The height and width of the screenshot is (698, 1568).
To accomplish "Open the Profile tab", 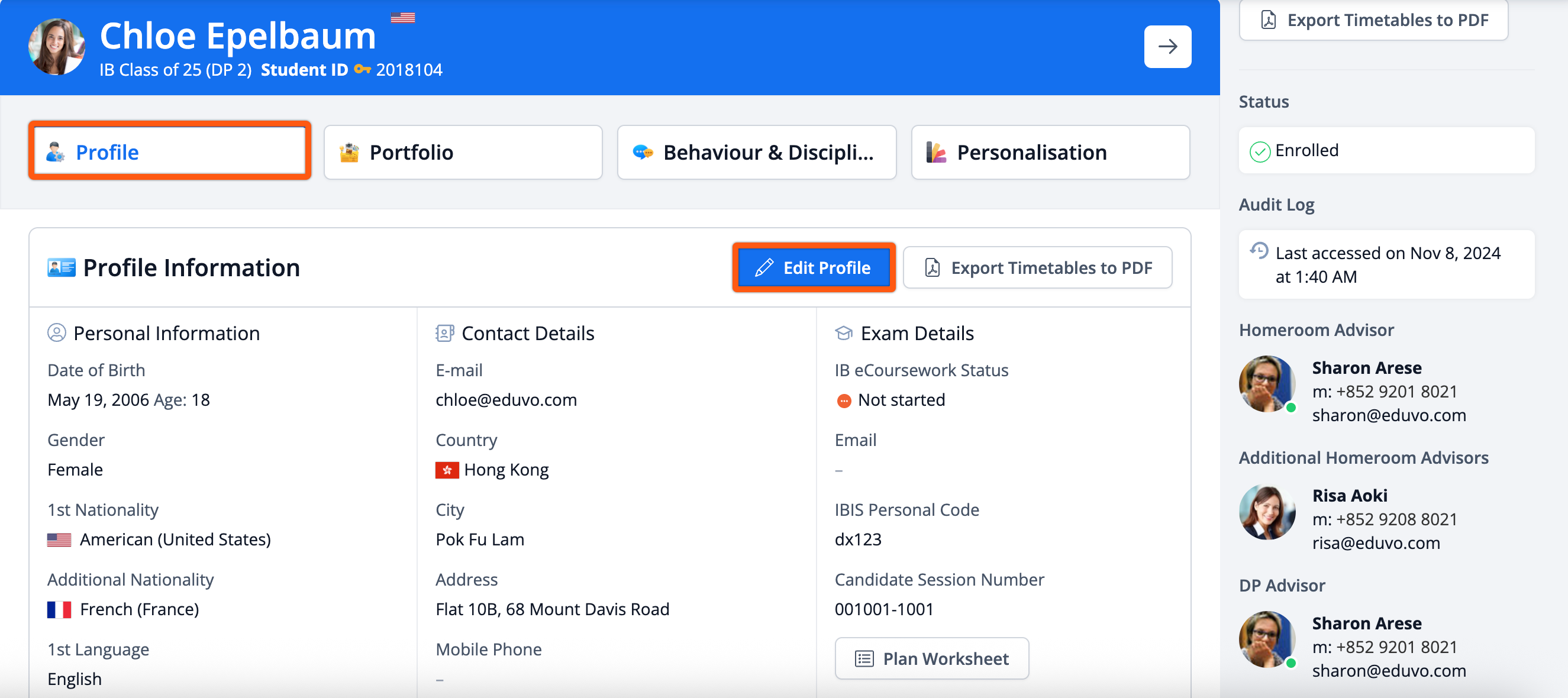I will (x=170, y=151).
